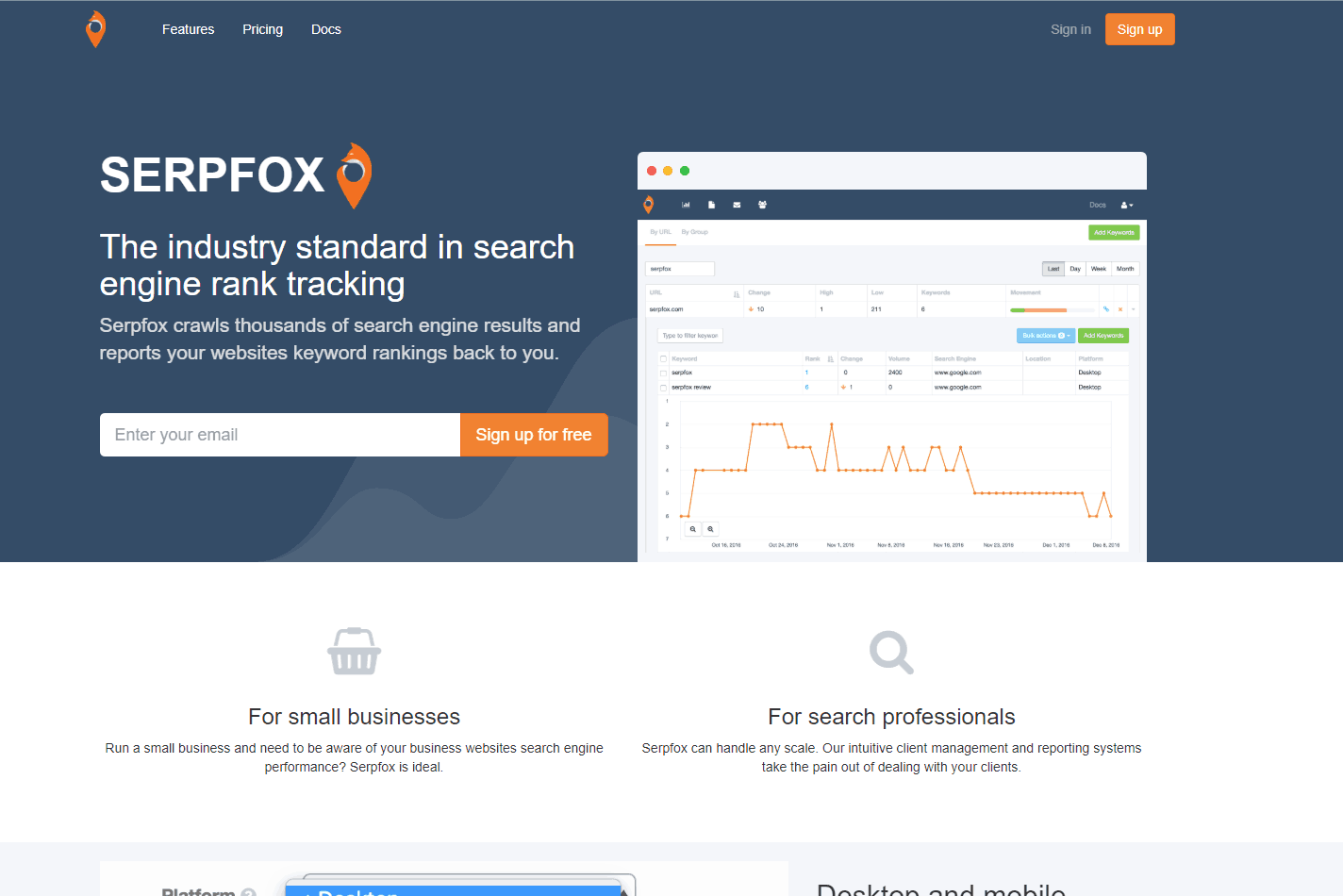Click the orange delete X on serpfox.com row

[x=1120, y=309]
